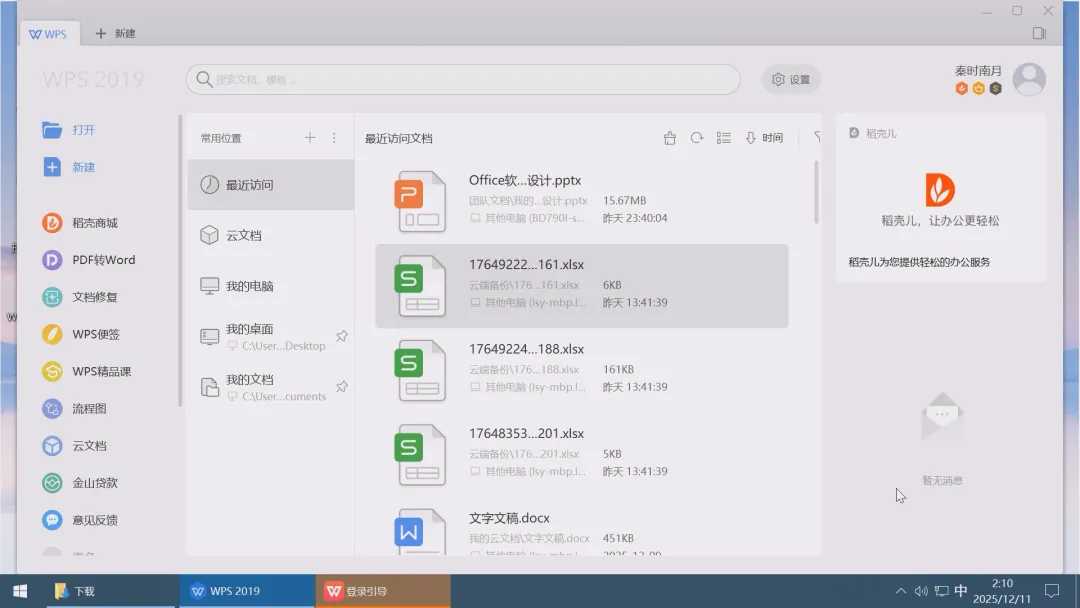Click the 新建 plus icon in sidebar
Screen dimensions: 1080x608
click(x=52, y=167)
